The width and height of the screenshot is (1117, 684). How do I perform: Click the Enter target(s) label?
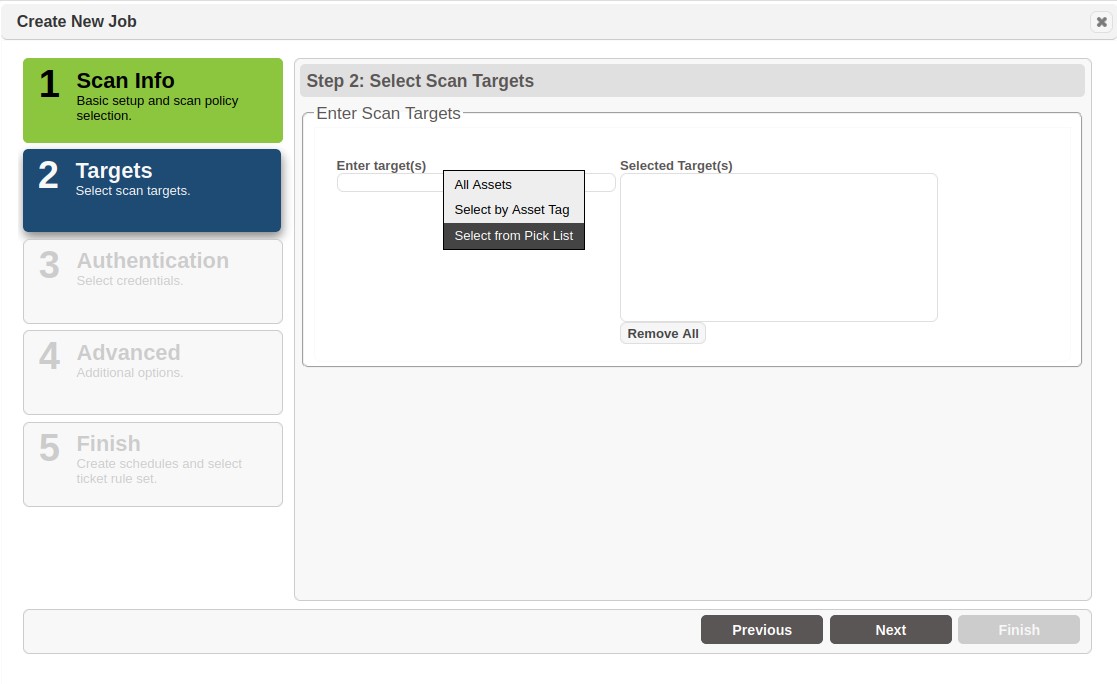(381, 166)
